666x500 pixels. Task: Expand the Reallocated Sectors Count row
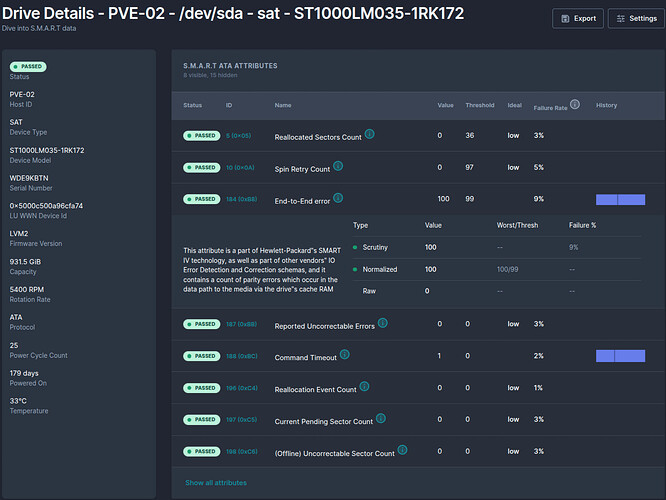(317, 137)
